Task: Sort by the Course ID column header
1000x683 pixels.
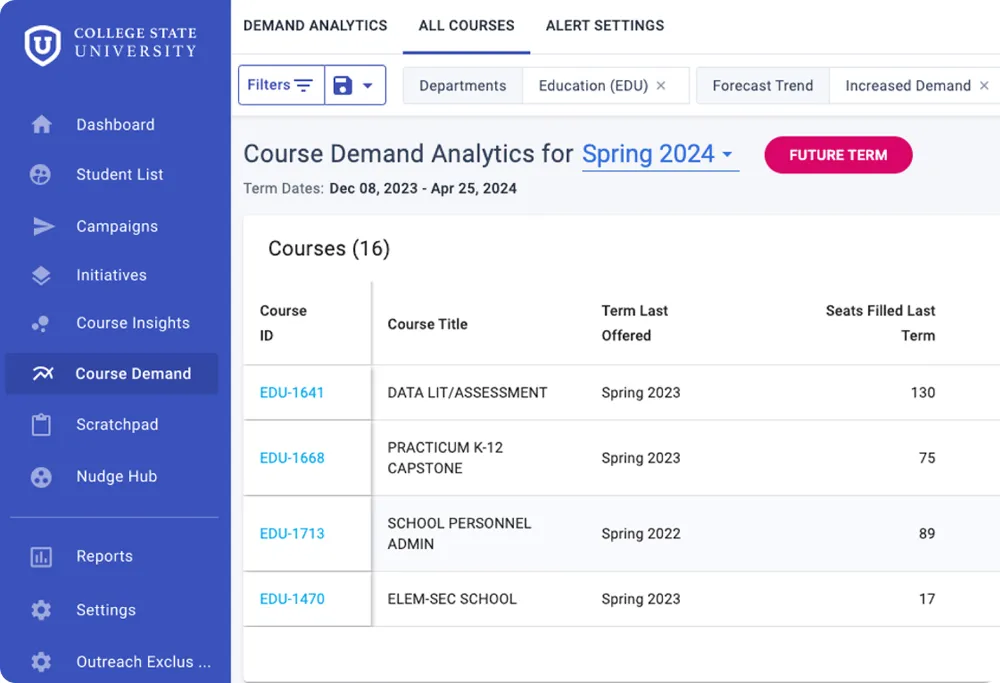Action: 283,323
